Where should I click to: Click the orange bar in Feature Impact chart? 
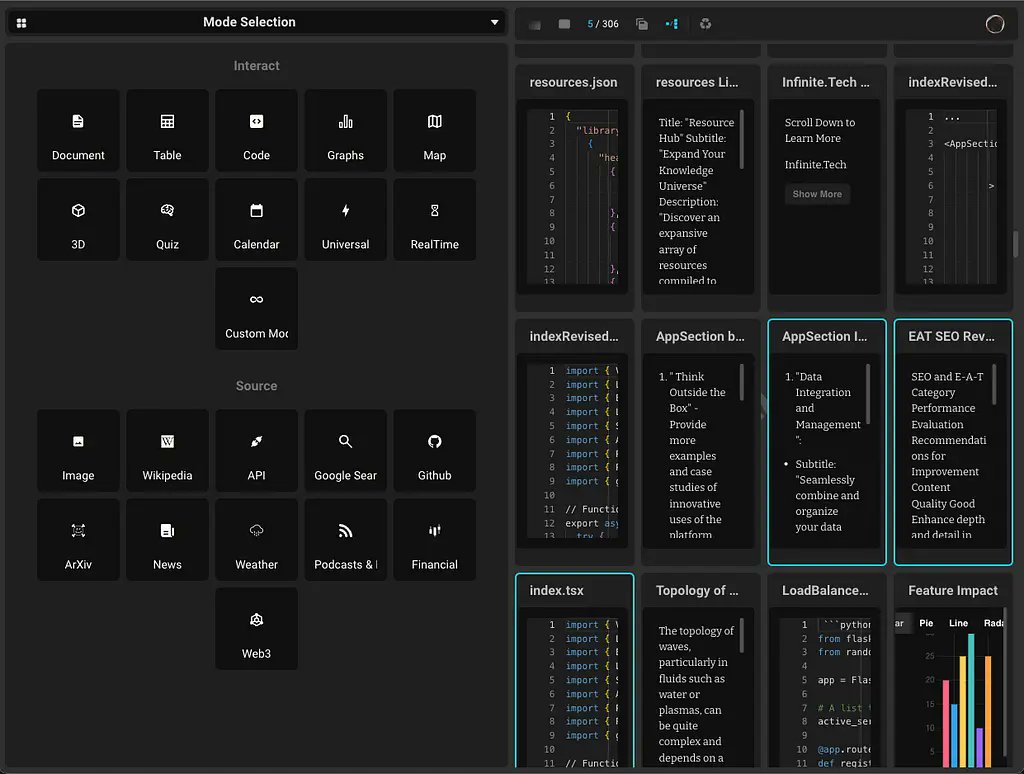click(988, 711)
